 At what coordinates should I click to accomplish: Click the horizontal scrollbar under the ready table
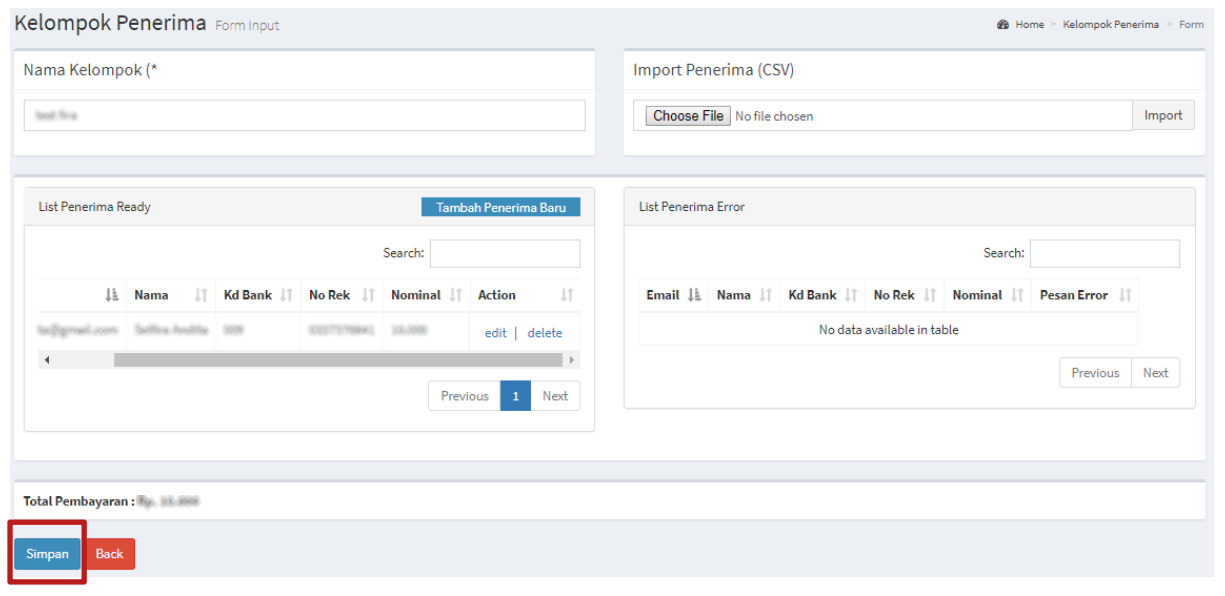coord(310,359)
